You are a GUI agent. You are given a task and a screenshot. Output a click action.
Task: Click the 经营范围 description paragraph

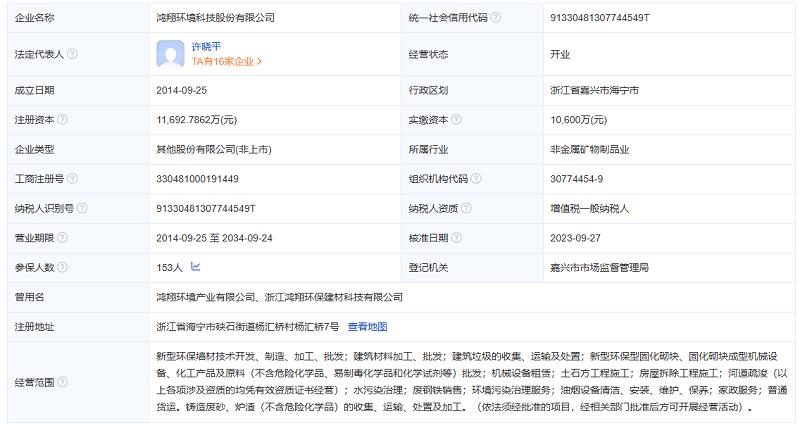point(472,382)
